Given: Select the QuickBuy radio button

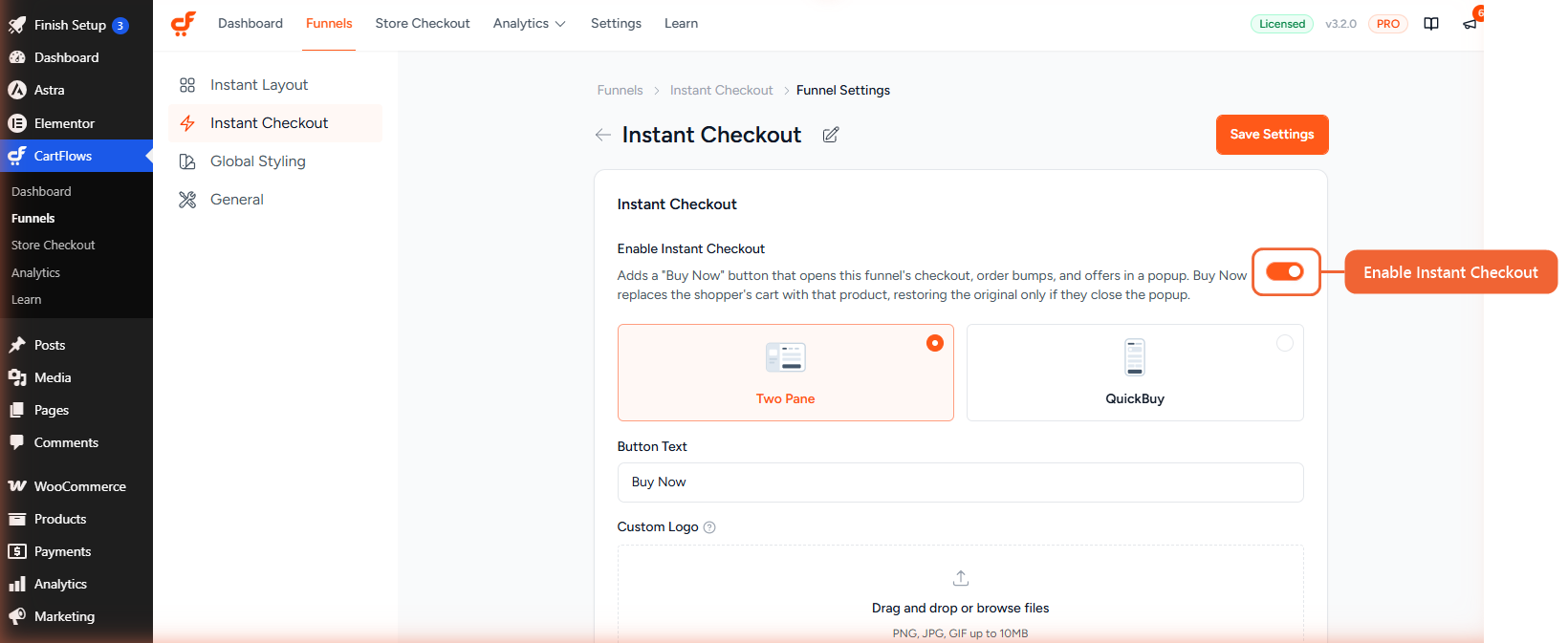Looking at the screenshot, I should click(1285, 343).
